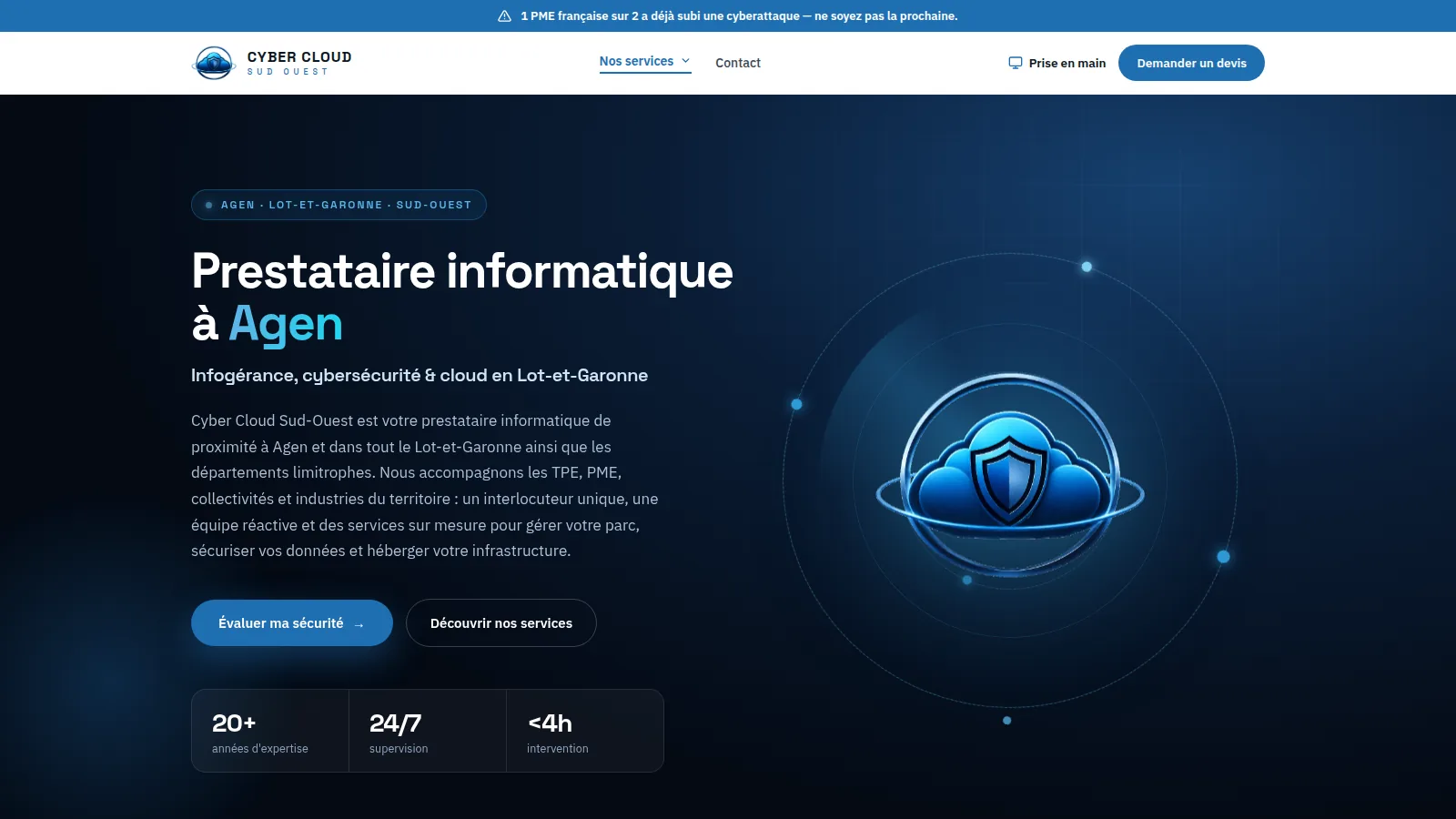
Task: Click the "24/7 supervision" stat
Action: point(428,731)
